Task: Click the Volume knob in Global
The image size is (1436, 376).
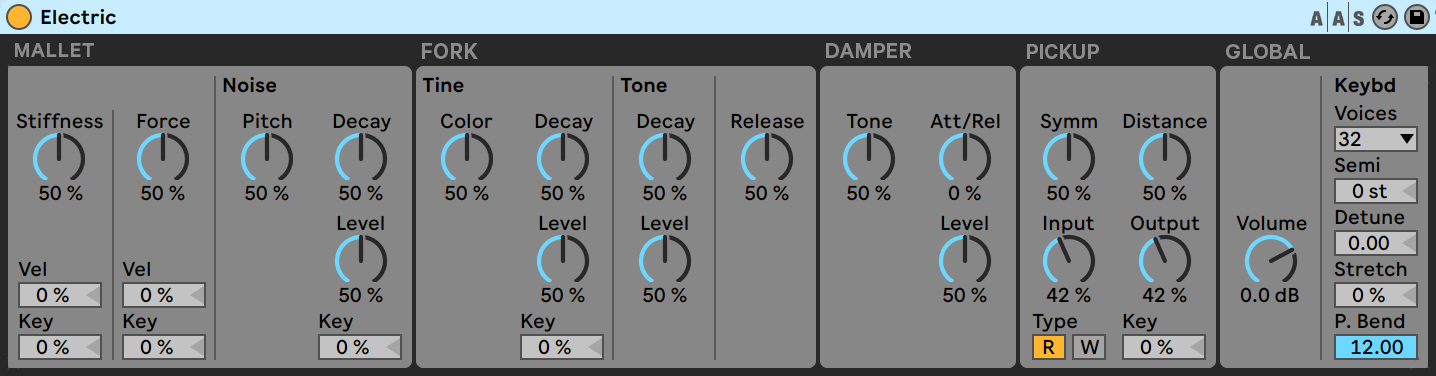Action: (1271, 261)
